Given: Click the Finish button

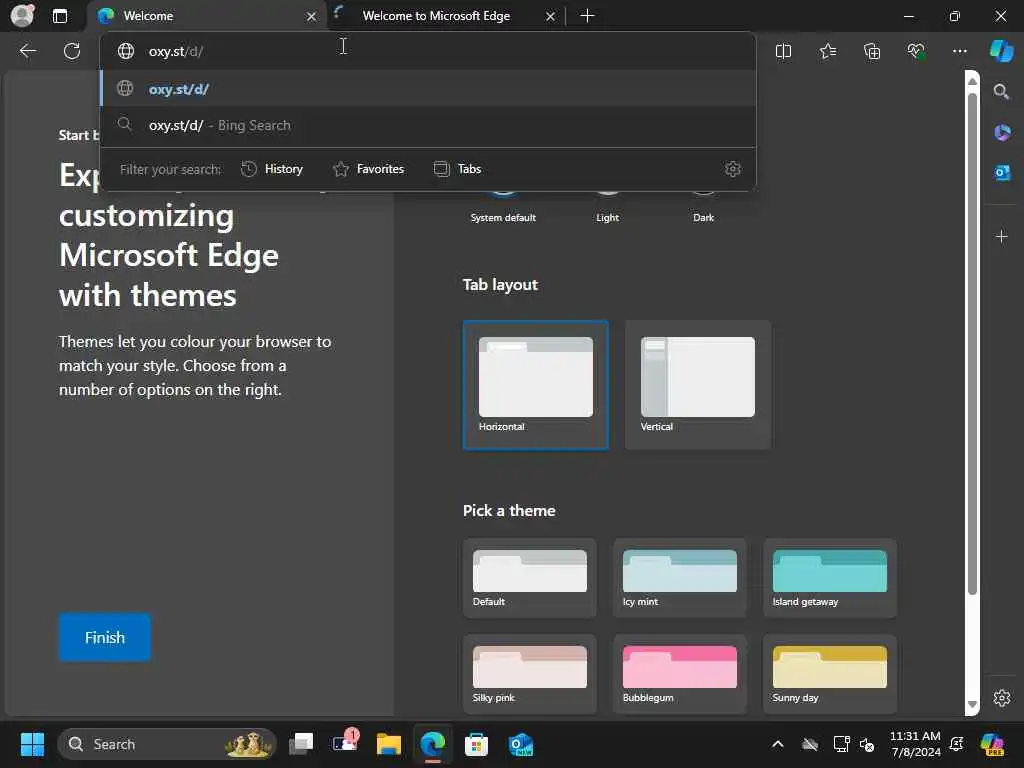Looking at the screenshot, I should point(104,637).
